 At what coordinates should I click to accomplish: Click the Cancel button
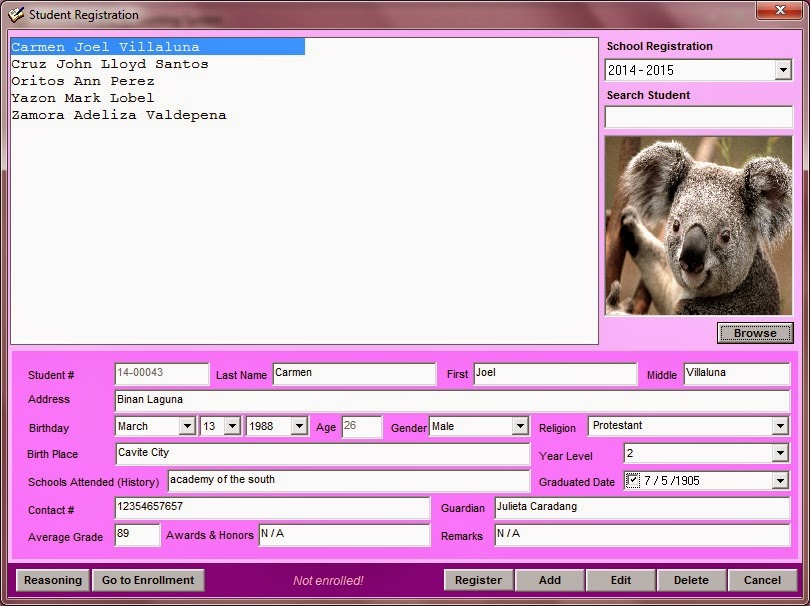762,580
